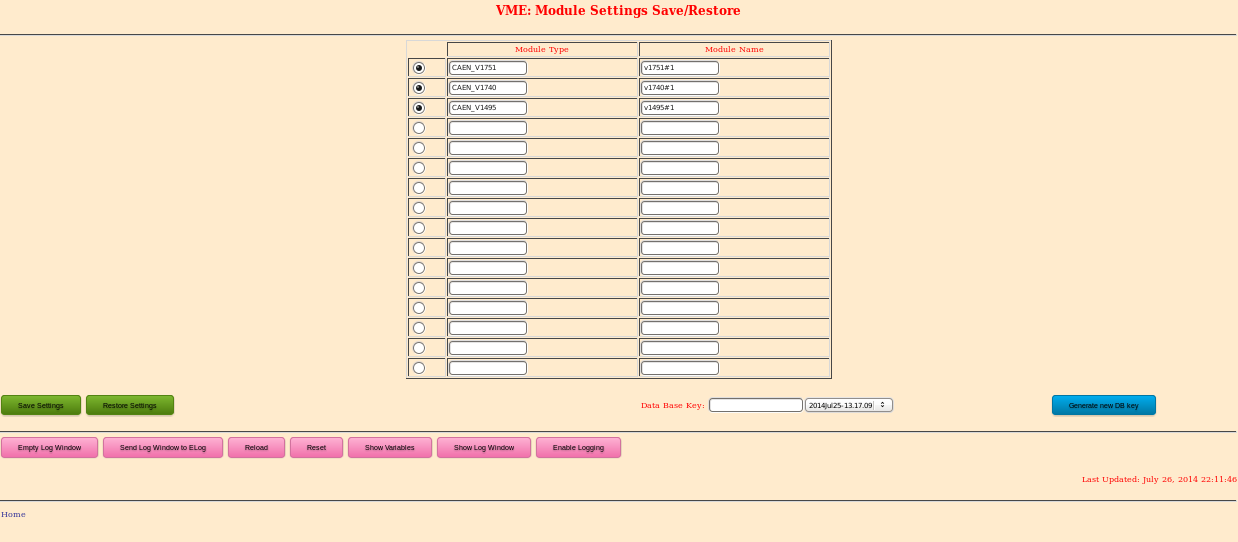1238x542 pixels.
Task: Enable Logging via the pink button
Action: click(x=578, y=448)
